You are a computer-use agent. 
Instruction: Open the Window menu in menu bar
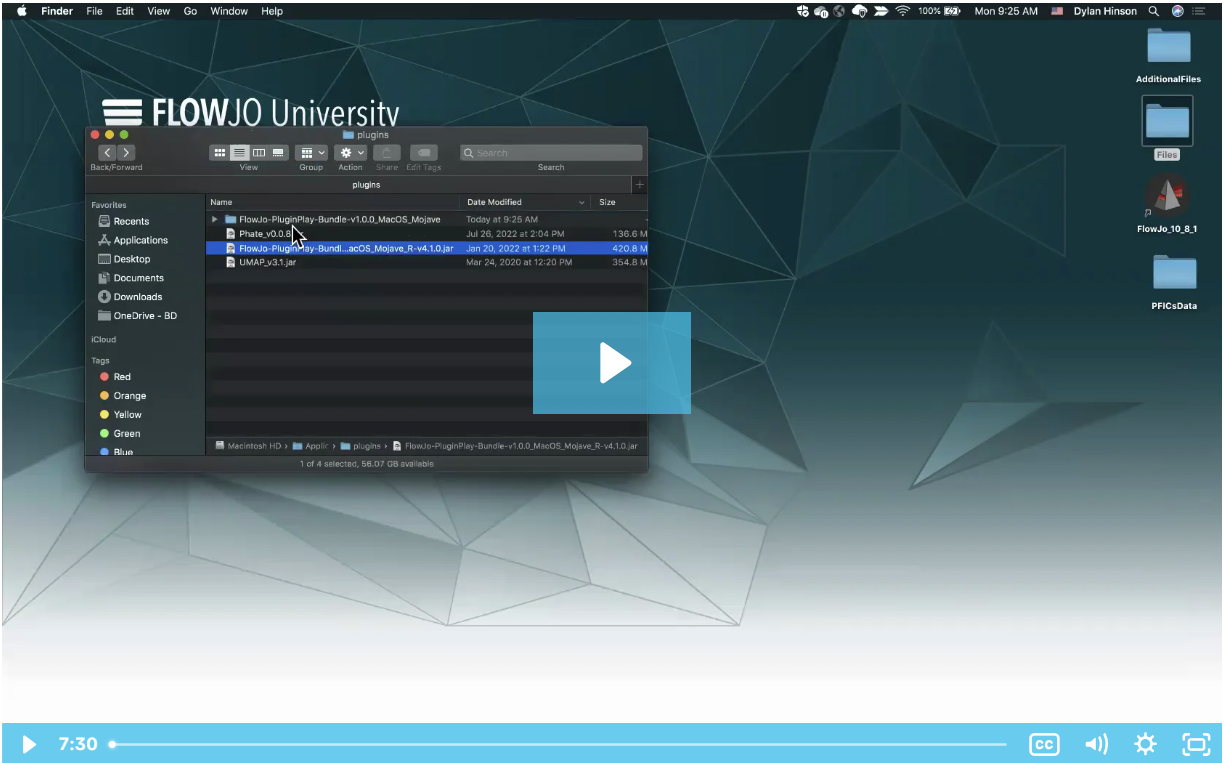[x=229, y=11]
